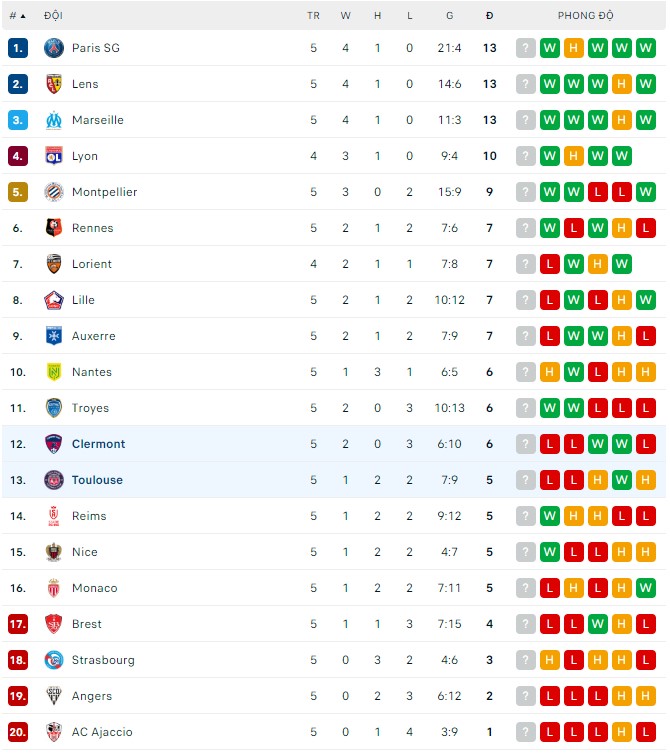
Task: Click the Marseille club badge
Action: (54, 120)
